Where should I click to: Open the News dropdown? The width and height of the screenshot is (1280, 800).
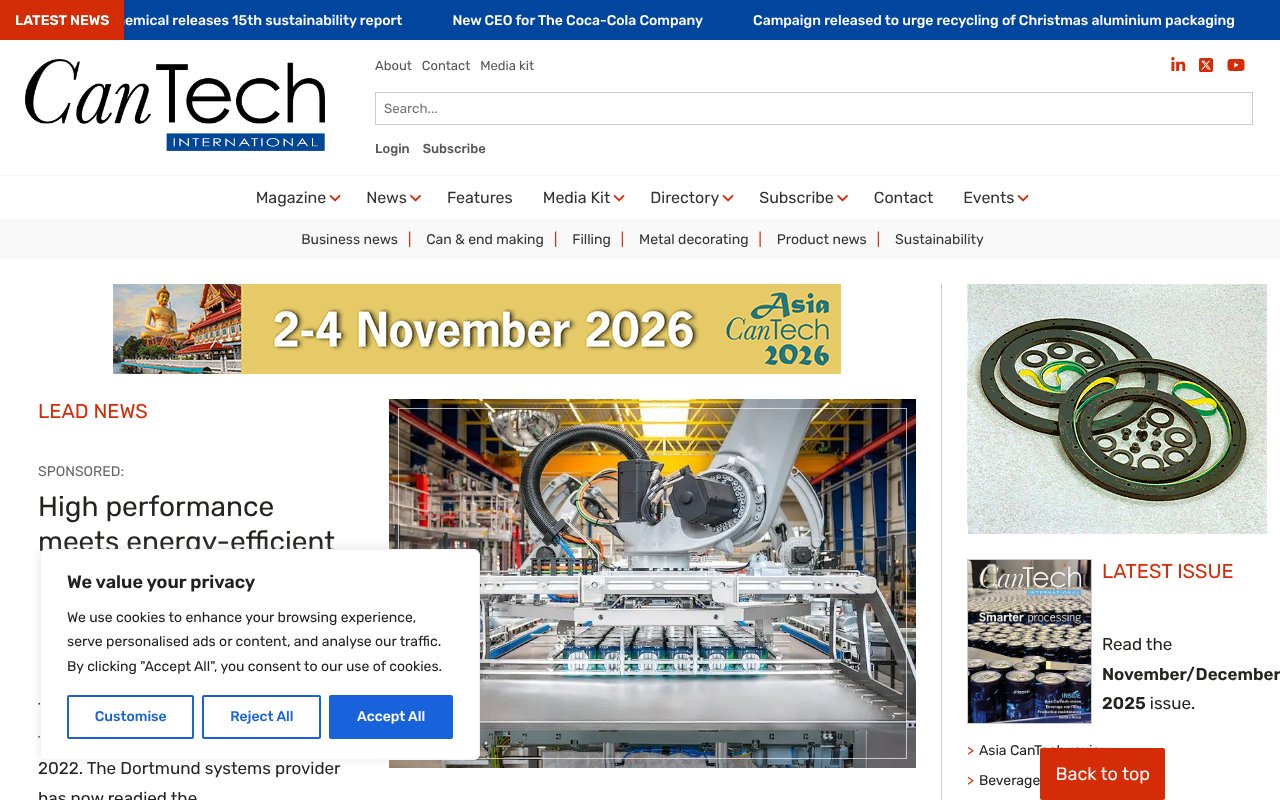(386, 197)
